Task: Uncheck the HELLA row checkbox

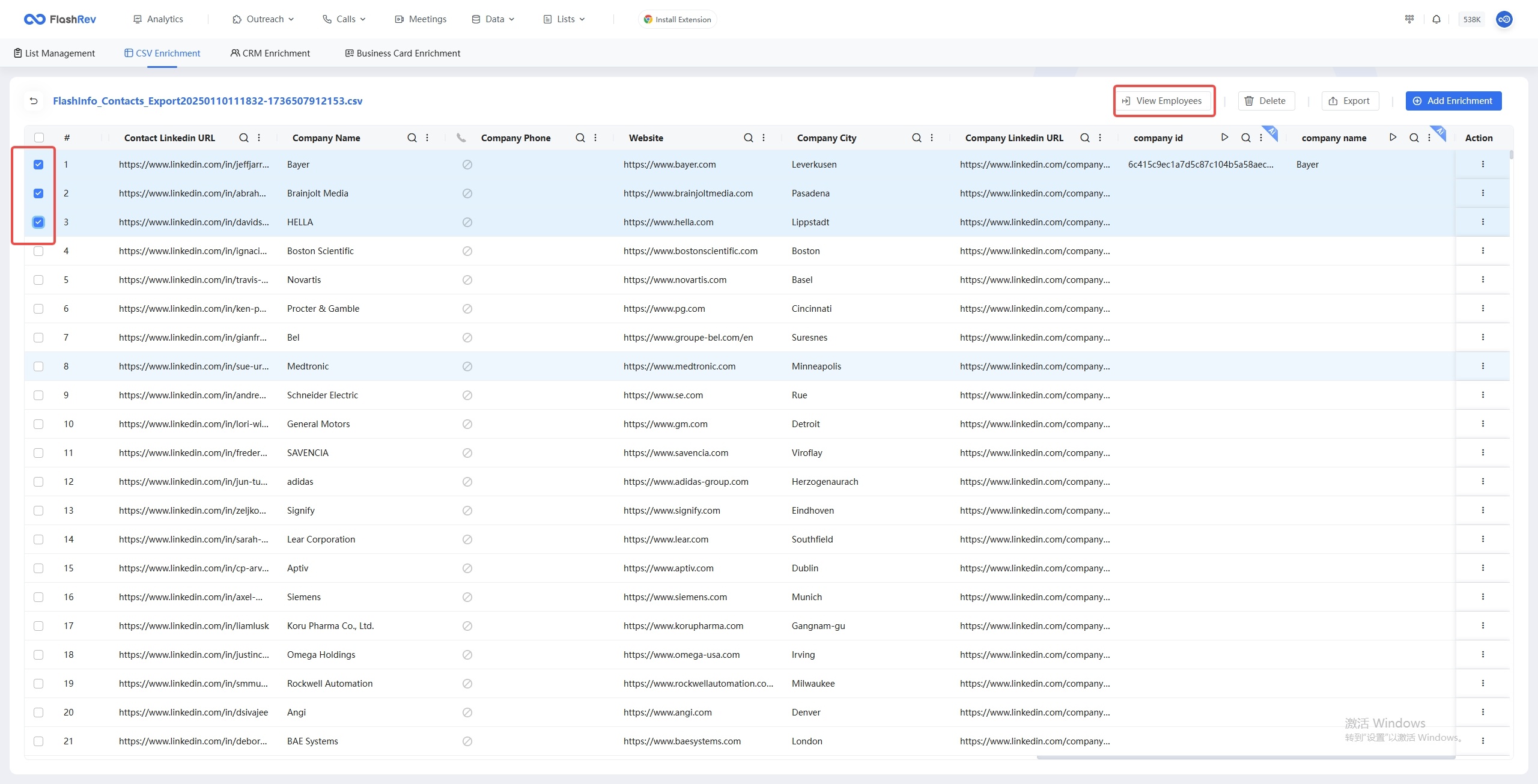Action: pos(38,222)
